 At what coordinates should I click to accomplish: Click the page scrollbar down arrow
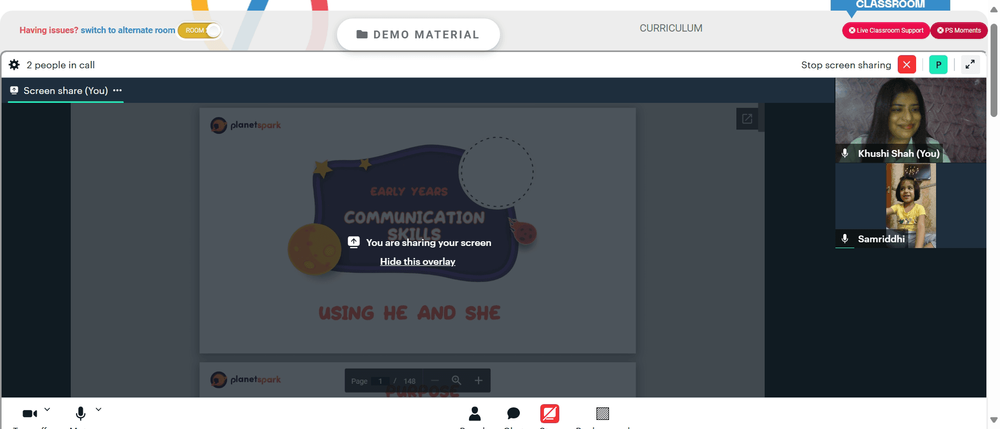coord(994,420)
